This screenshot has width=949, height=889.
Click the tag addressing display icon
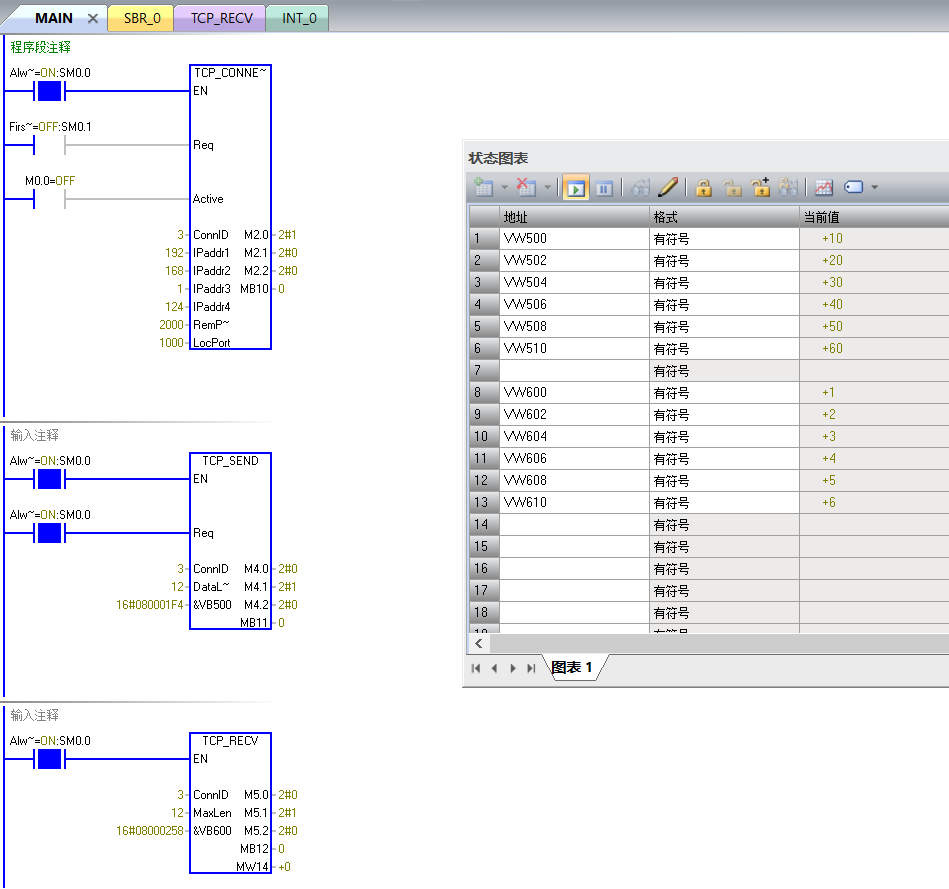[854, 187]
